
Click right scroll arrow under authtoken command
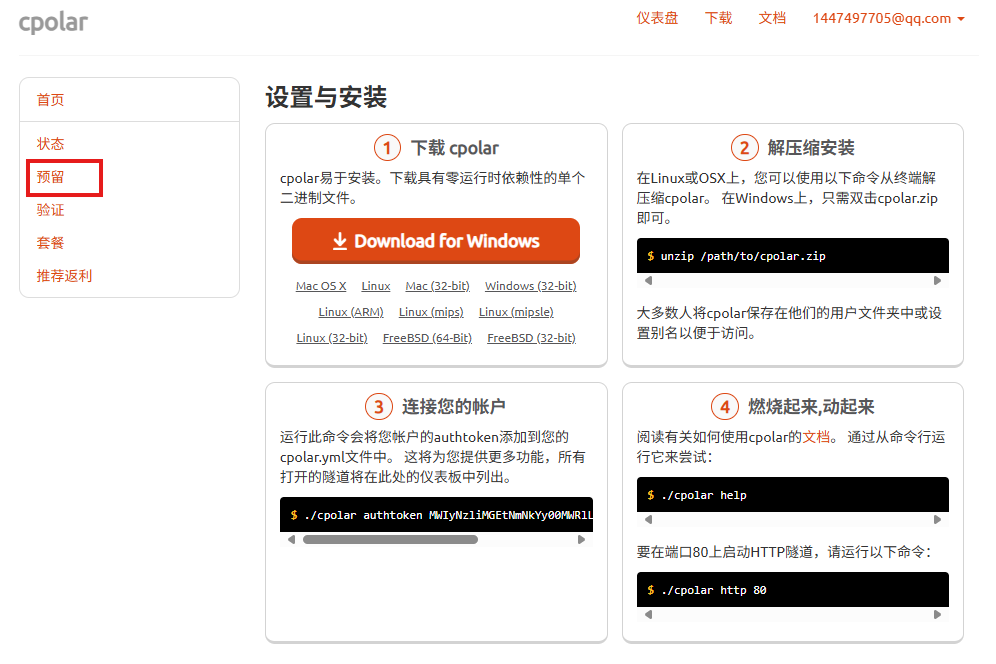click(x=581, y=539)
